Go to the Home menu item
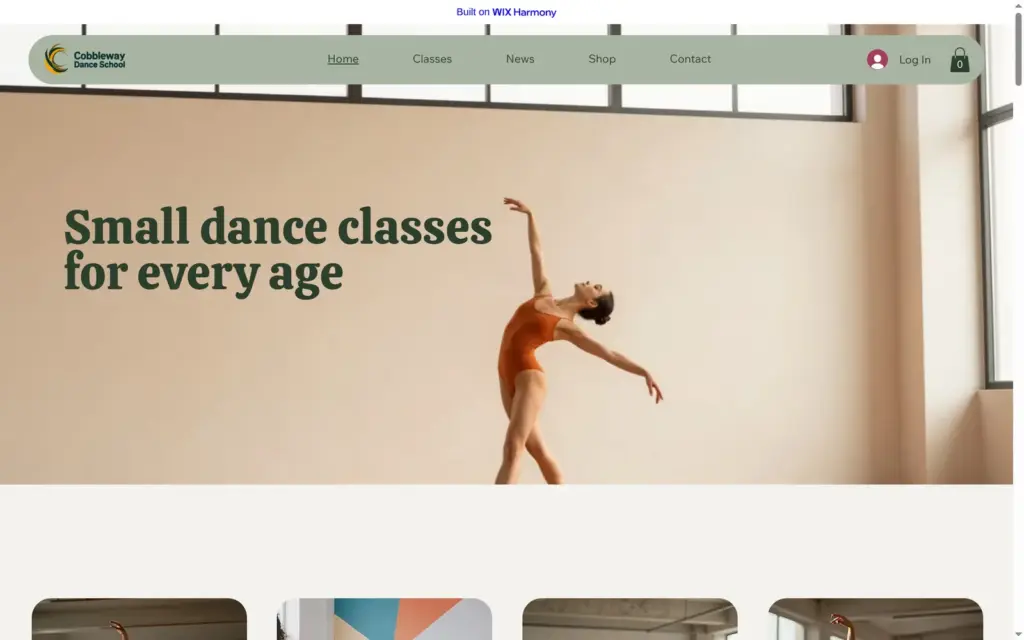1024x640 pixels. [x=343, y=59]
